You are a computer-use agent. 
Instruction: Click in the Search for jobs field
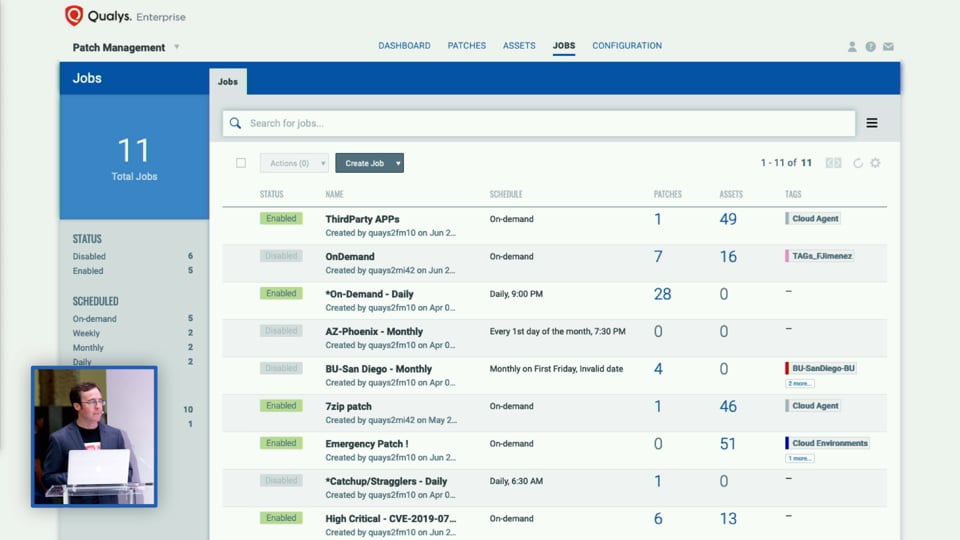click(x=539, y=123)
